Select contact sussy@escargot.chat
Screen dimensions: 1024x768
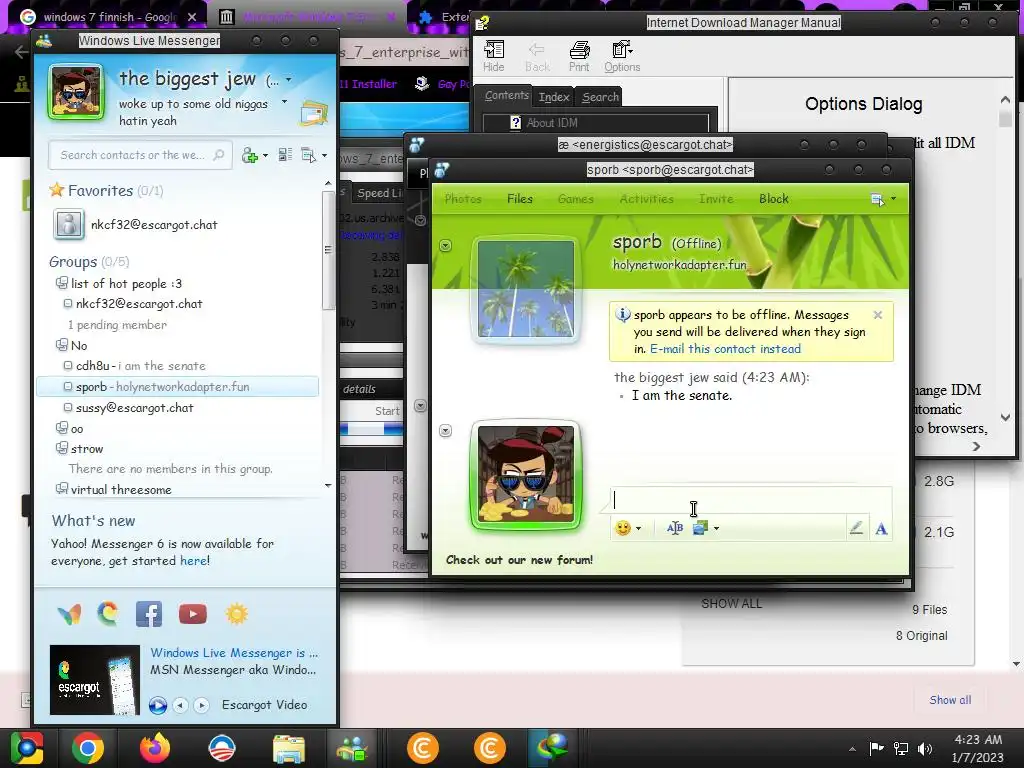tap(135, 408)
